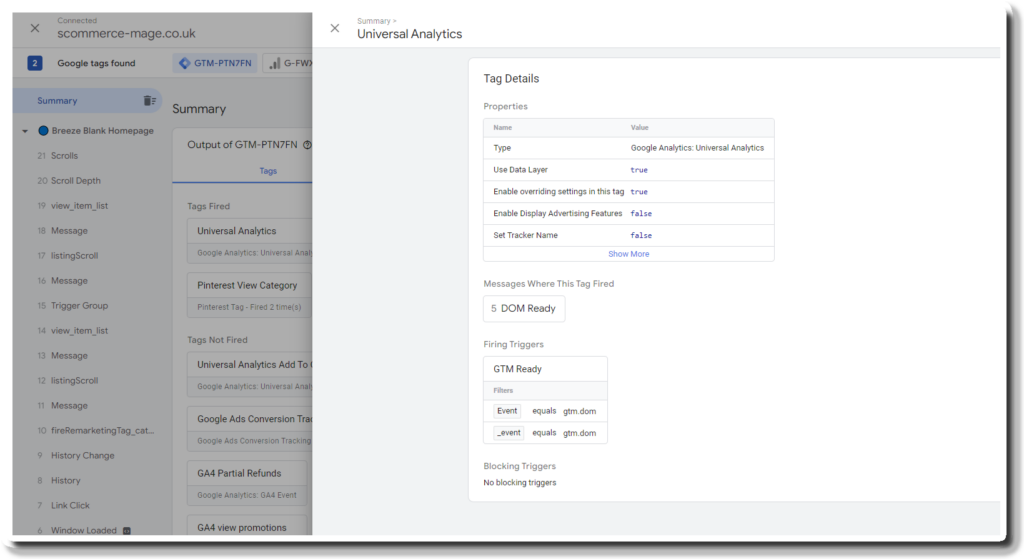Select the G-FW Google Analytics tag chip
Image resolution: width=1024 pixels, height=559 pixels.
click(289, 63)
